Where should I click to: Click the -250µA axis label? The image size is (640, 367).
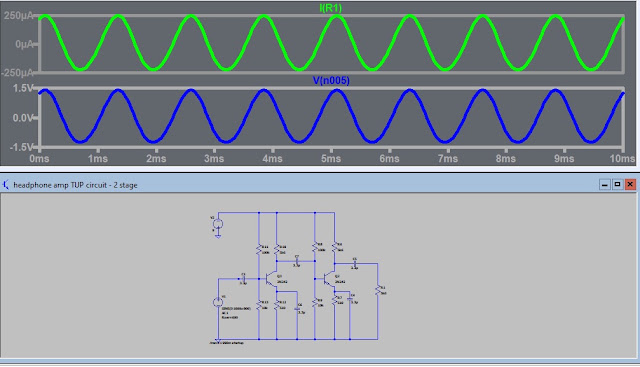[17, 73]
